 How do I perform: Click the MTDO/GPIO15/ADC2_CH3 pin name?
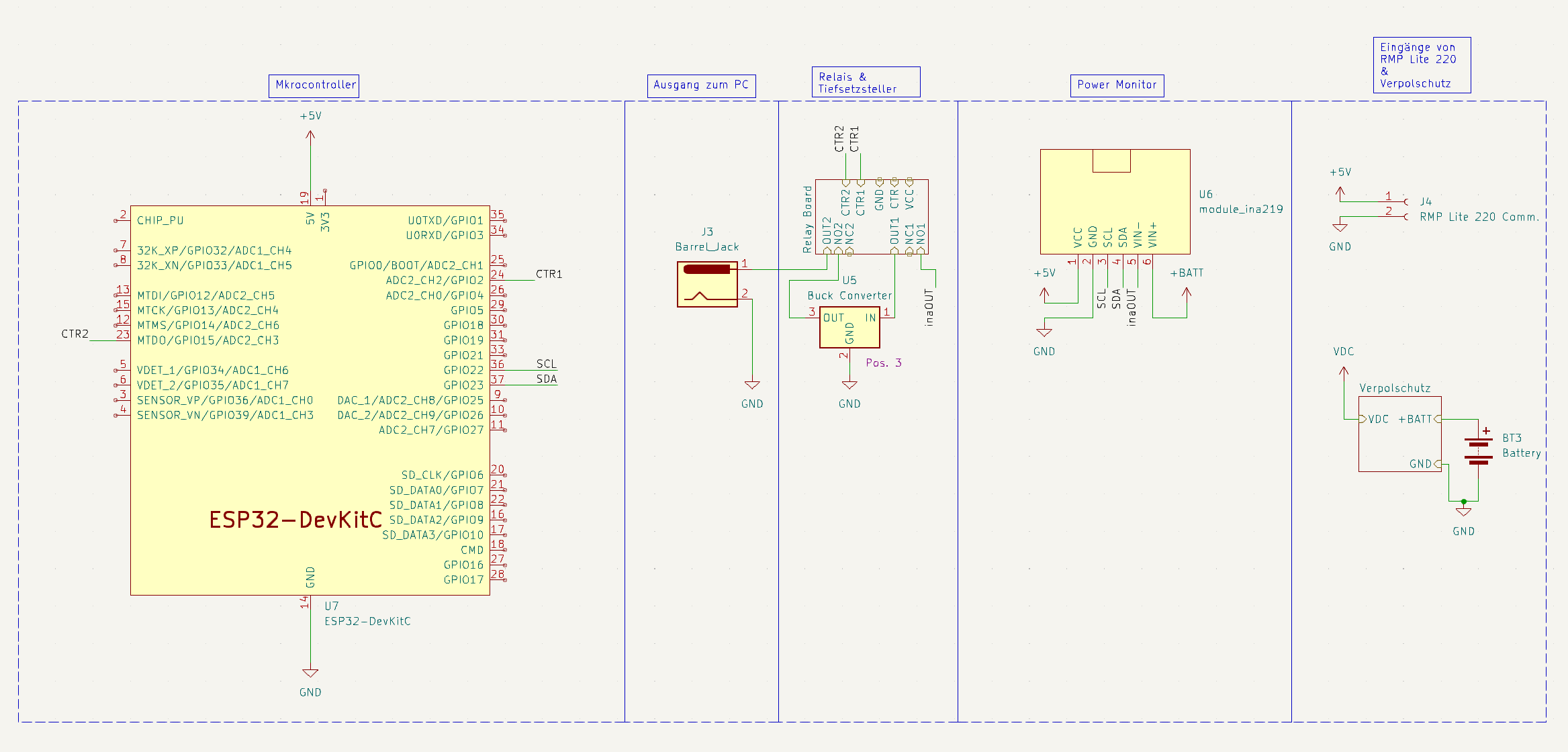(208, 340)
